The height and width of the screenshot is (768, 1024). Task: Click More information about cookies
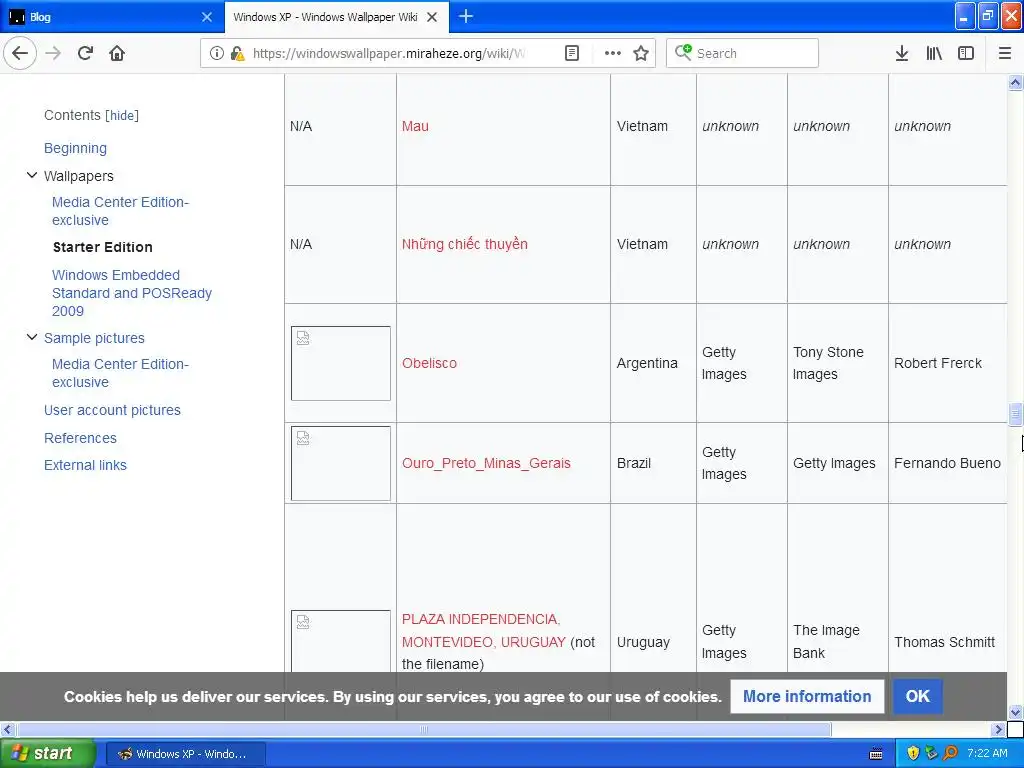click(x=807, y=696)
